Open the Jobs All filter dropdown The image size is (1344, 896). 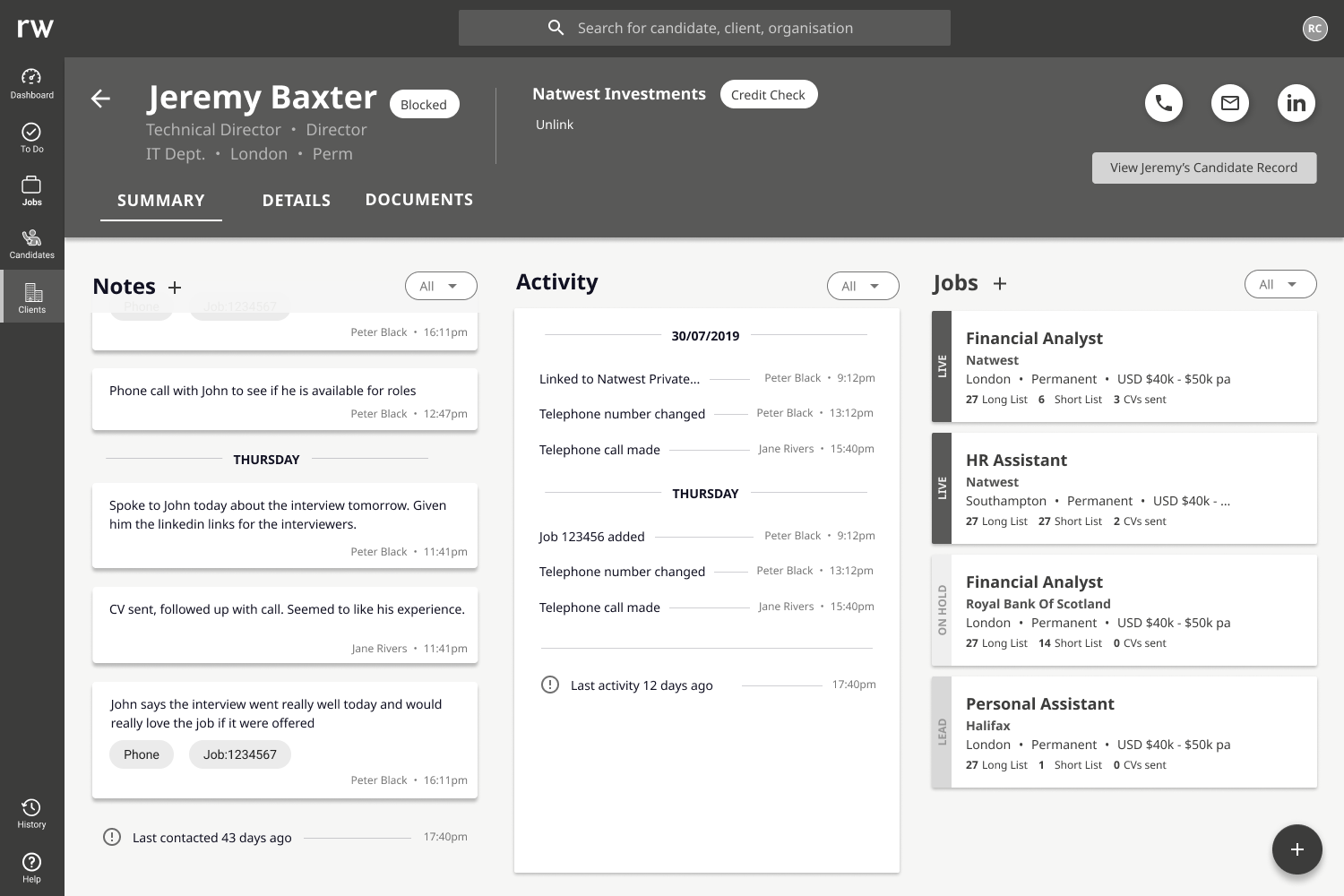[1280, 284]
